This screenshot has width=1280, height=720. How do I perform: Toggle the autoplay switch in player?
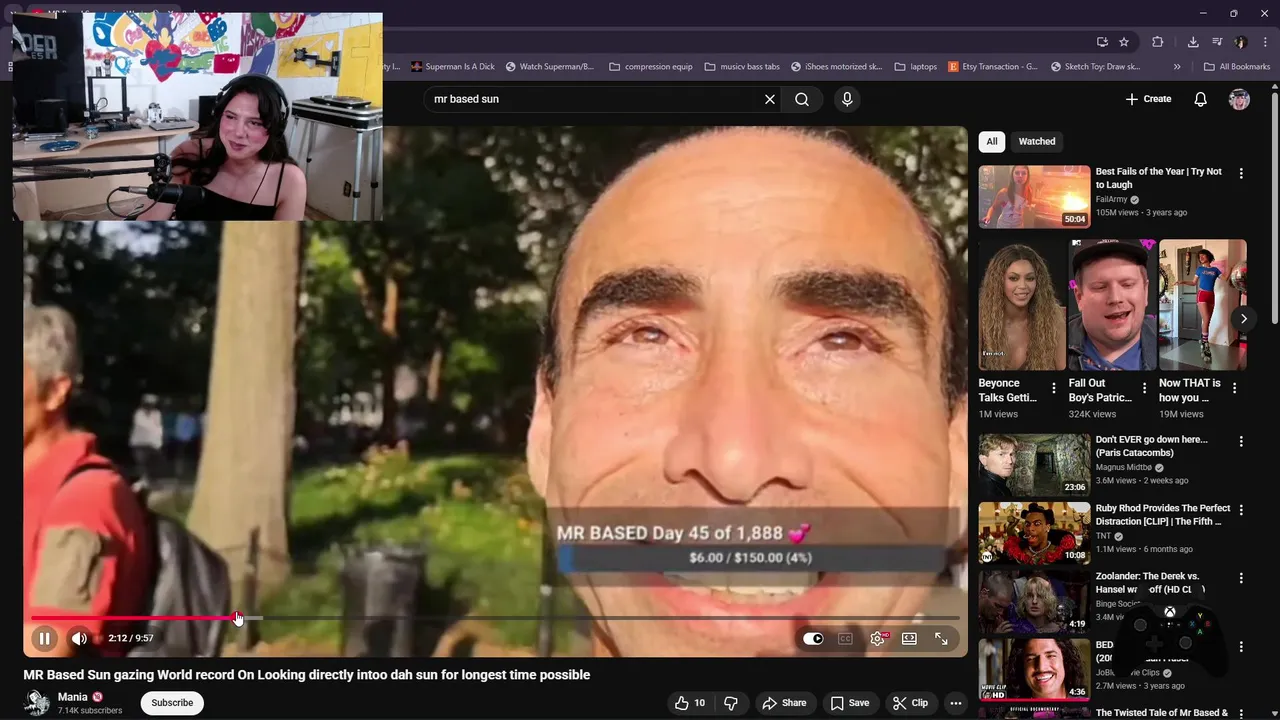[x=813, y=638]
